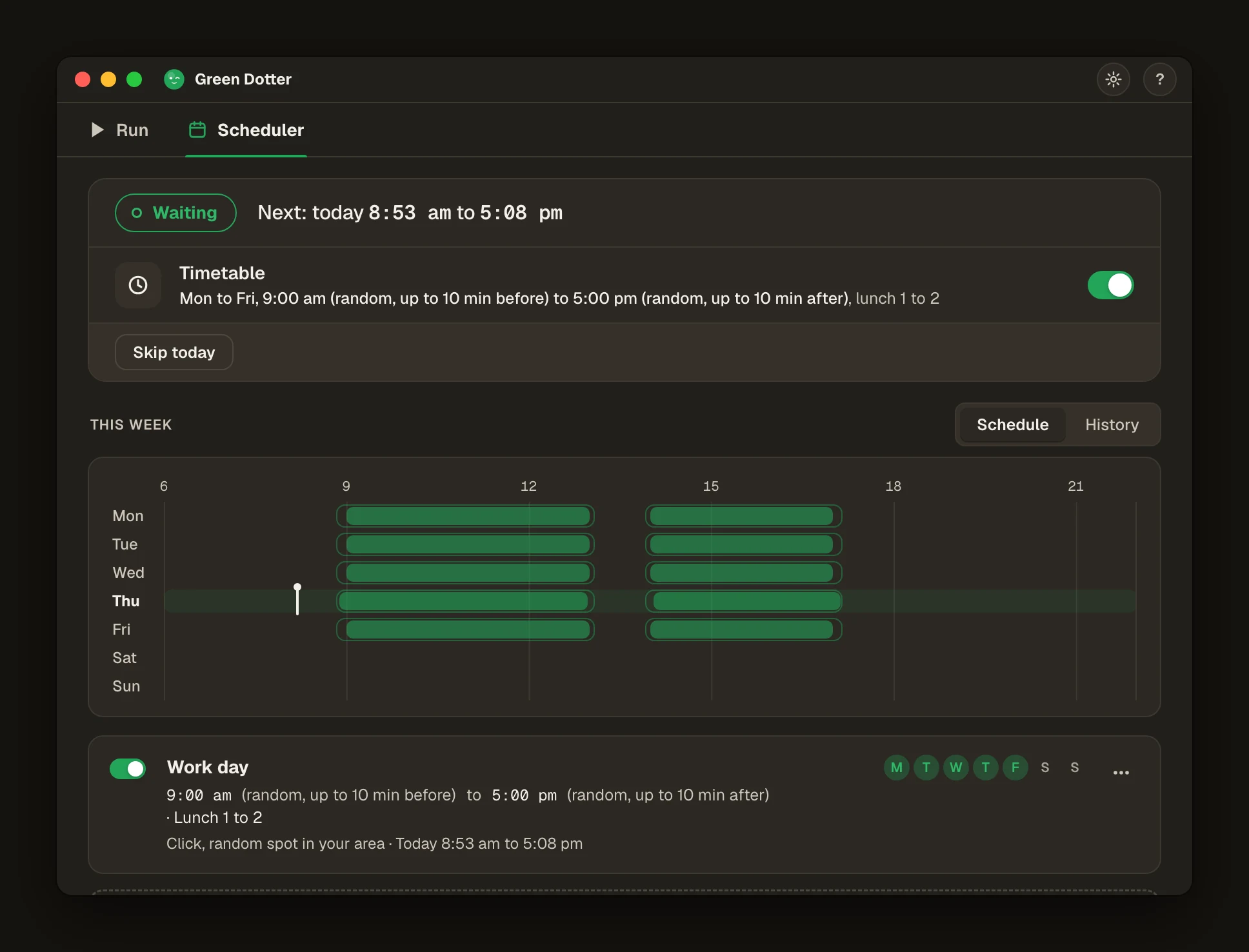Click the theme toggle sun icon
Viewport: 1249px width, 952px height.
(1113, 79)
